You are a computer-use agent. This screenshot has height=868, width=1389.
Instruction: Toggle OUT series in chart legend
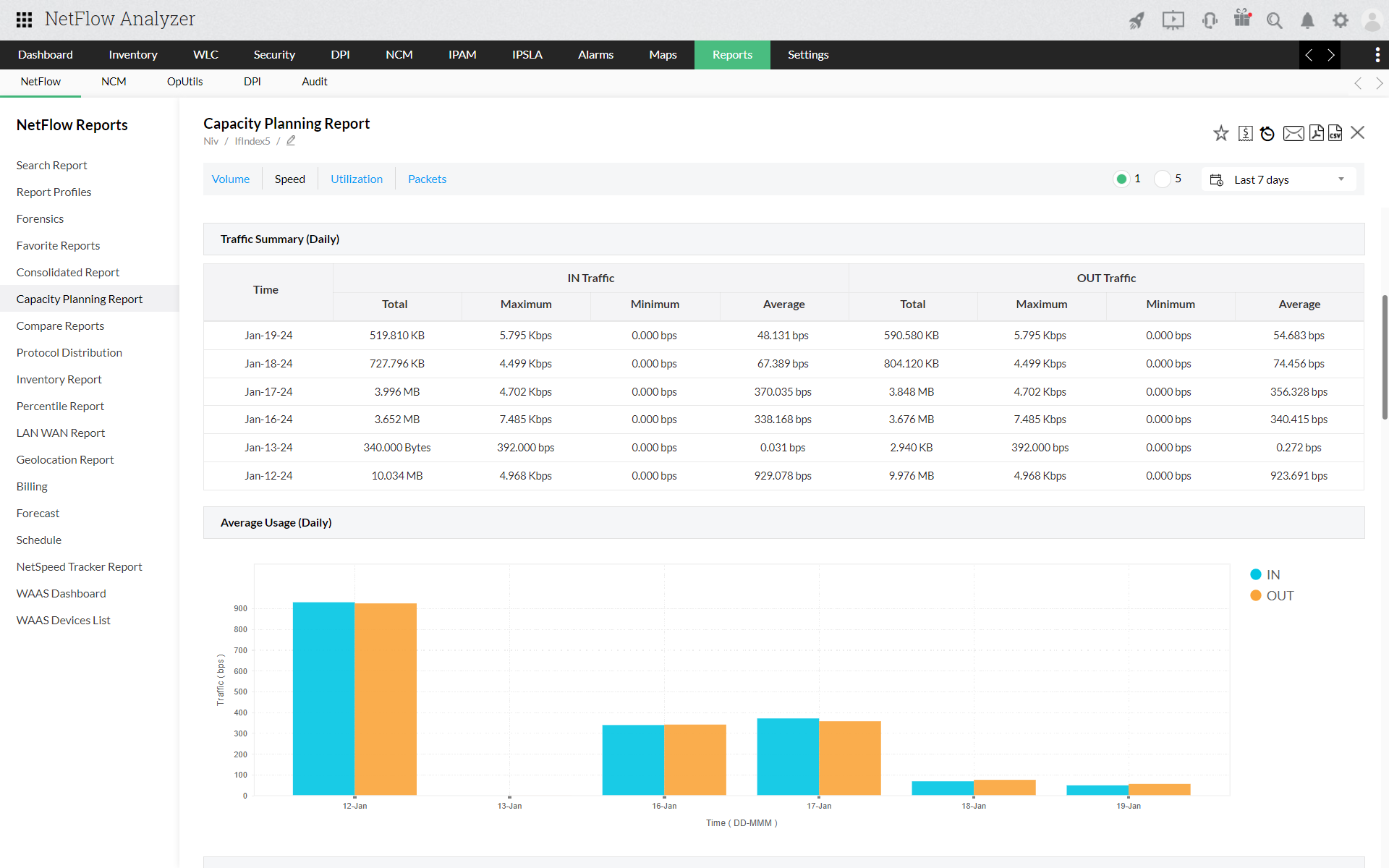point(1280,595)
